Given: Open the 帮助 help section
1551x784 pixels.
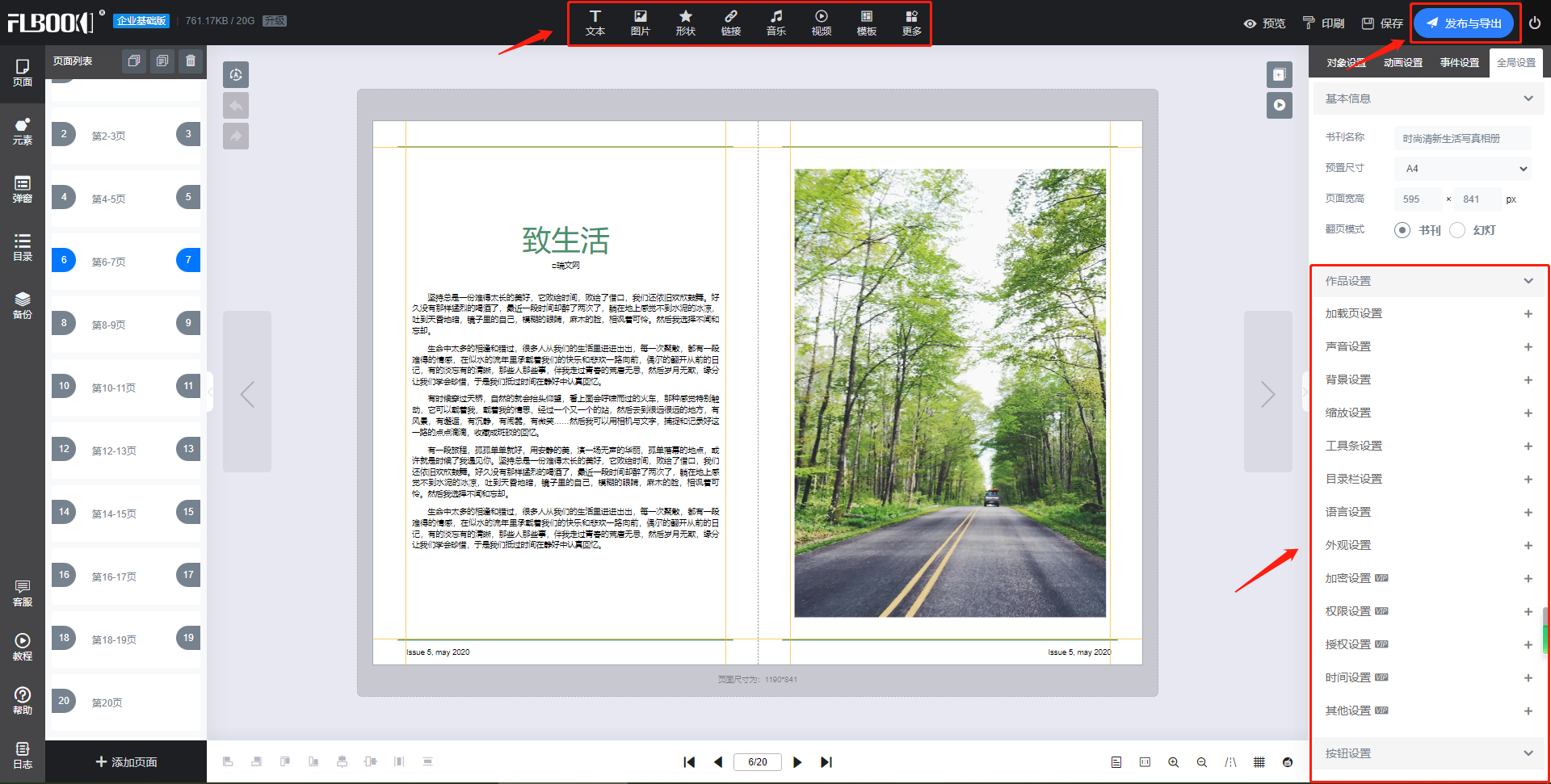Looking at the screenshot, I should 23,701.
